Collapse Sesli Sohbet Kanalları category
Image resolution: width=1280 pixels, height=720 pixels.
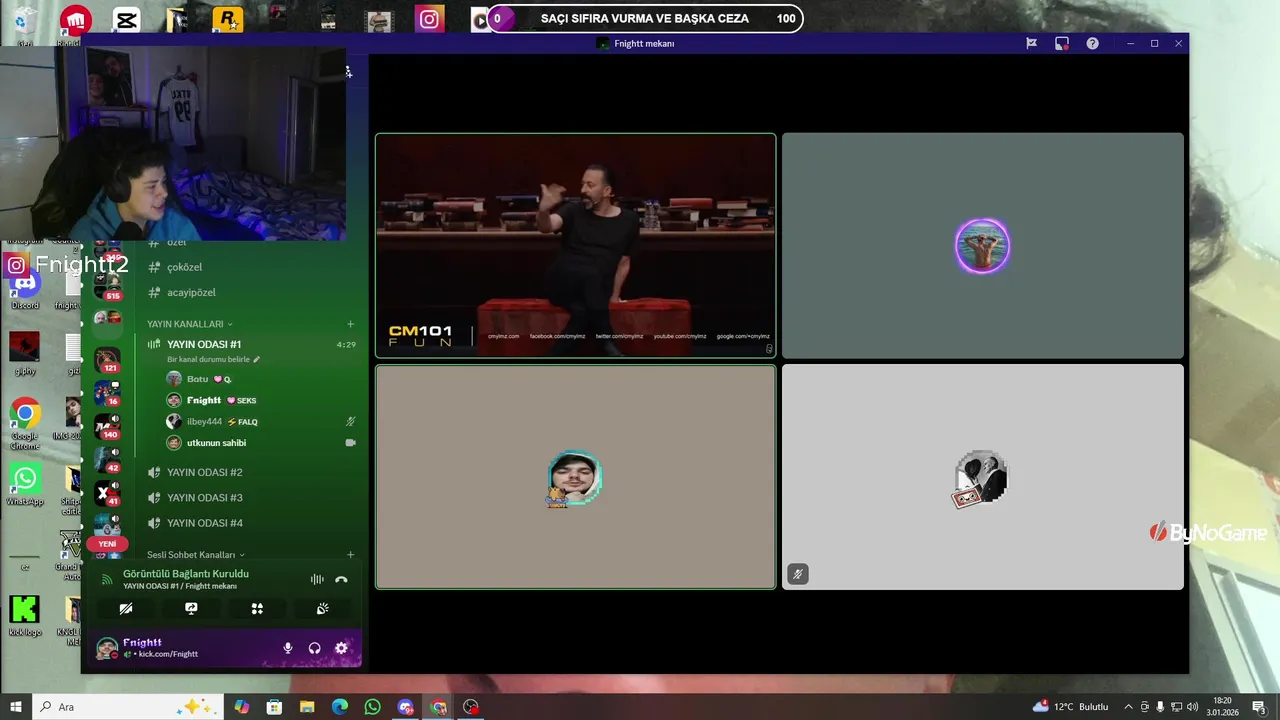pos(196,554)
